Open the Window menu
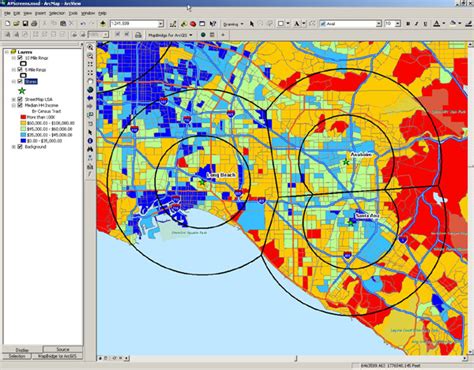This screenshot has width=474, height=370. point(88,13)
